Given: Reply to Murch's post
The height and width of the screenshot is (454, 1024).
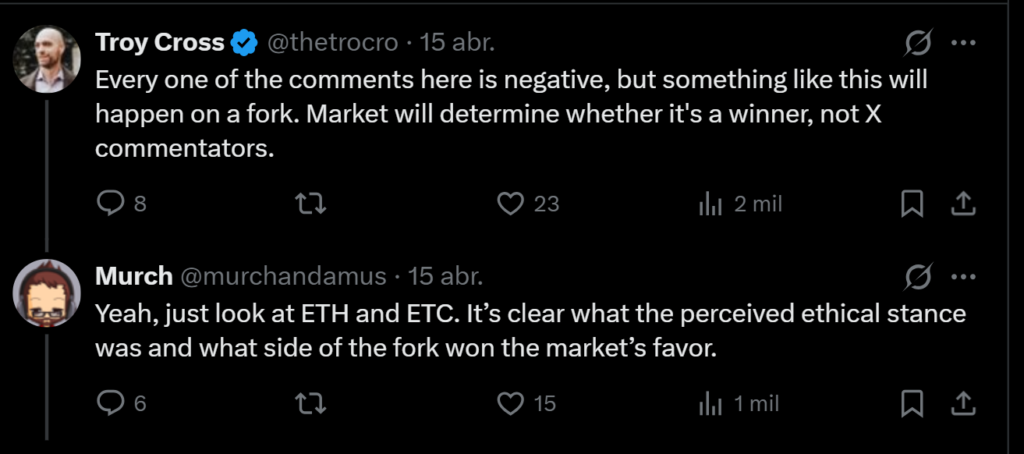Looking at the screenshot, I should click(x=109, y=403).
